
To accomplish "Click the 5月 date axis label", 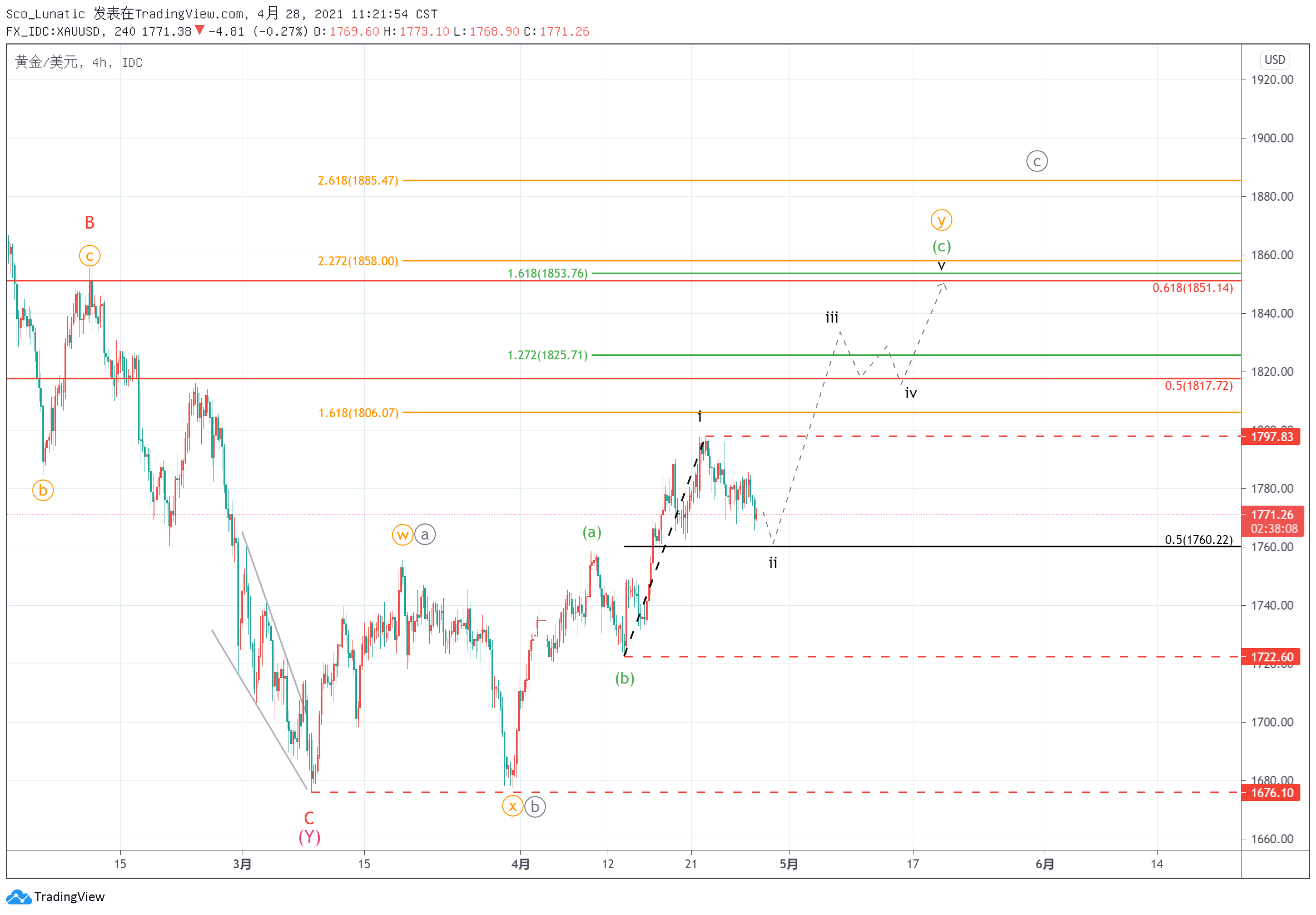I will pos(789,864).
